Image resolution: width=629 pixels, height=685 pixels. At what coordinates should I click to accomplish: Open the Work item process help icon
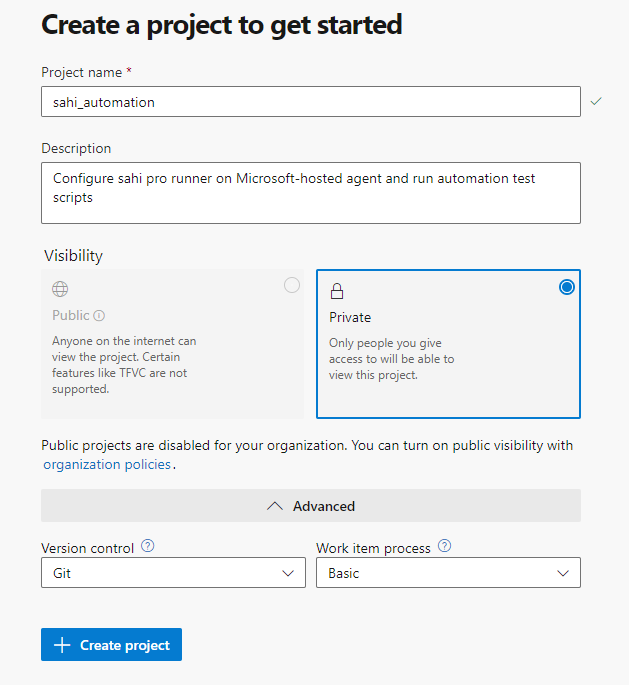tap(445, 547)
